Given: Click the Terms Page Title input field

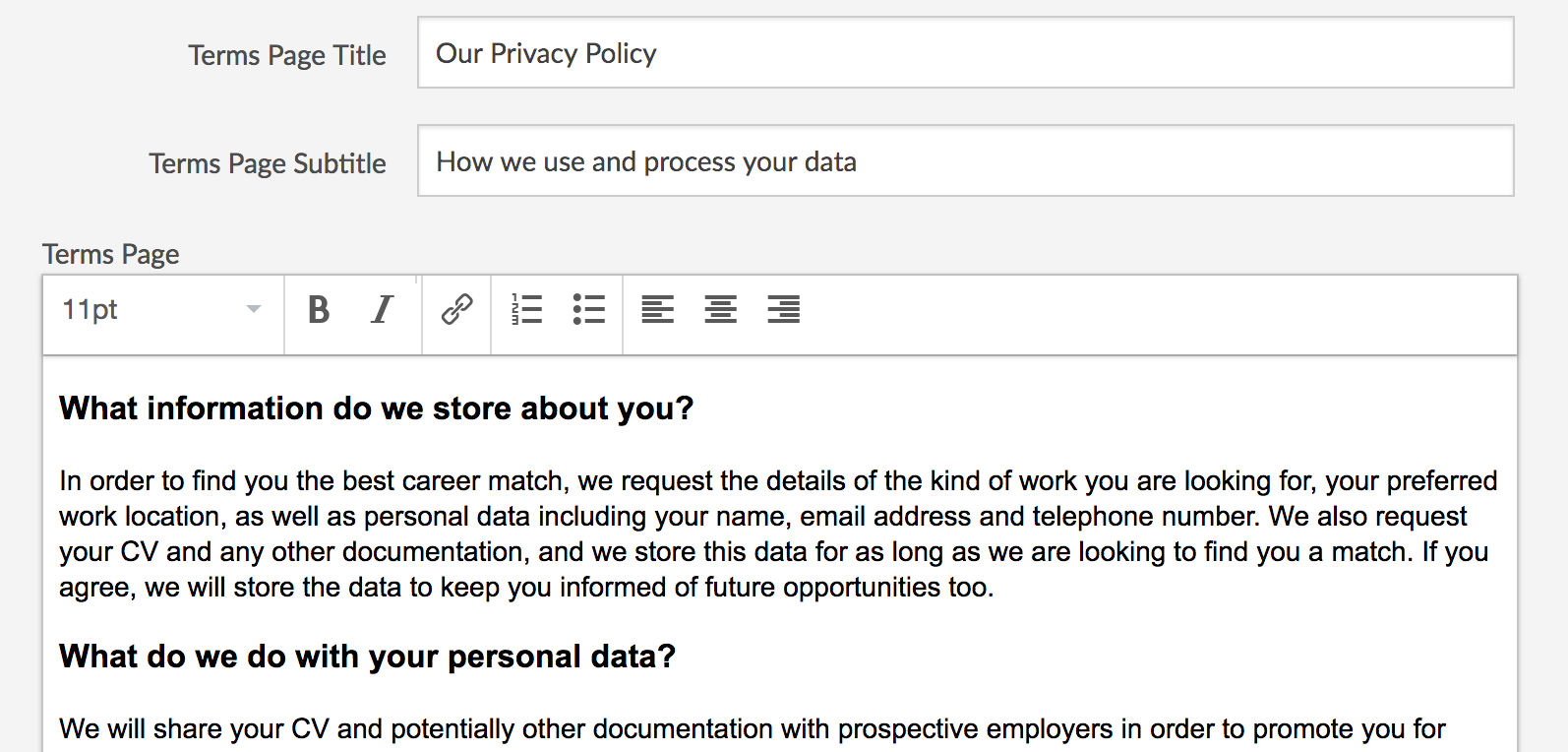Looking at the screenshot, I should pyautogui.click(x=964, y=53).
